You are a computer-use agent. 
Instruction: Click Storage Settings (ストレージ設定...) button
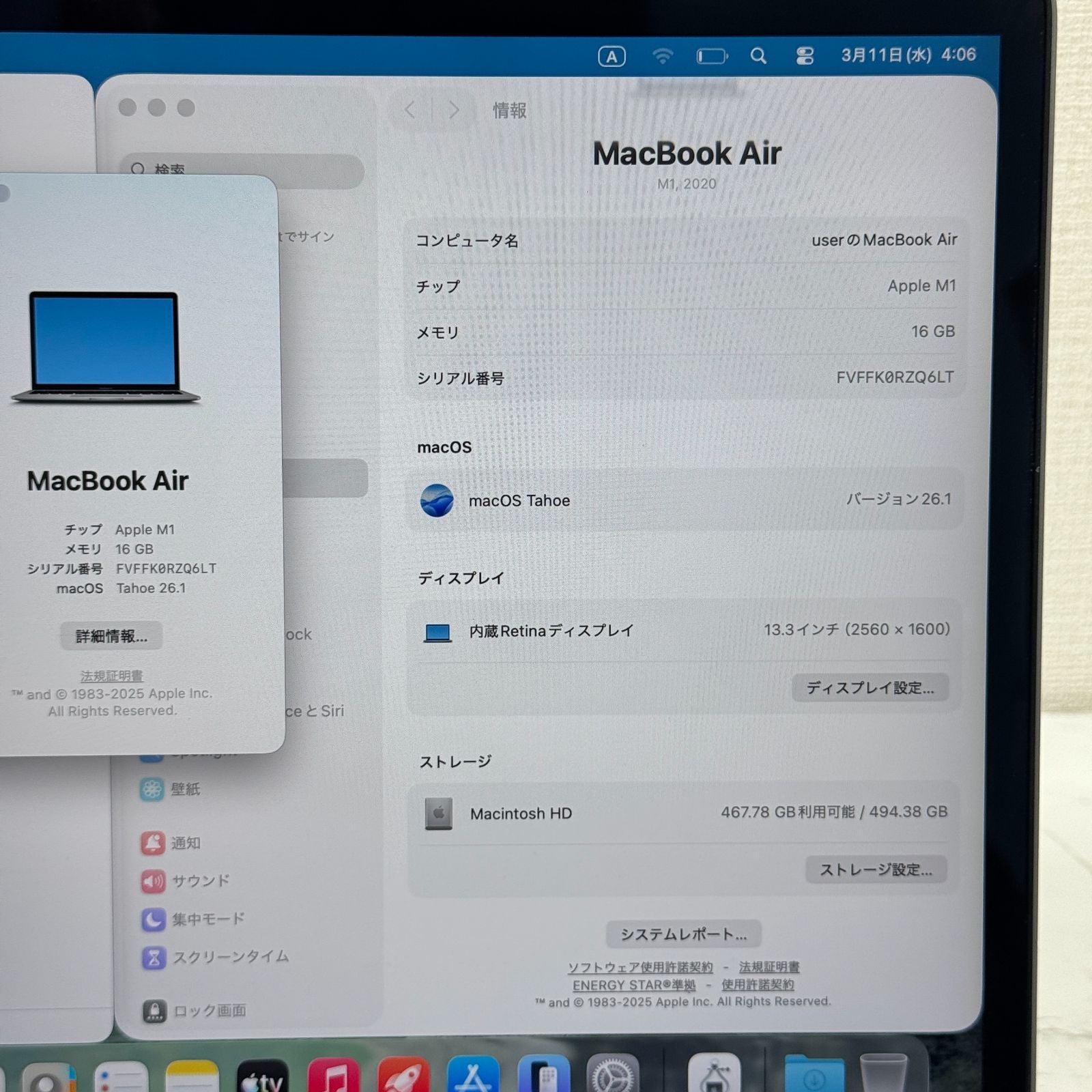pyautogui.click(x=876, y=870)
